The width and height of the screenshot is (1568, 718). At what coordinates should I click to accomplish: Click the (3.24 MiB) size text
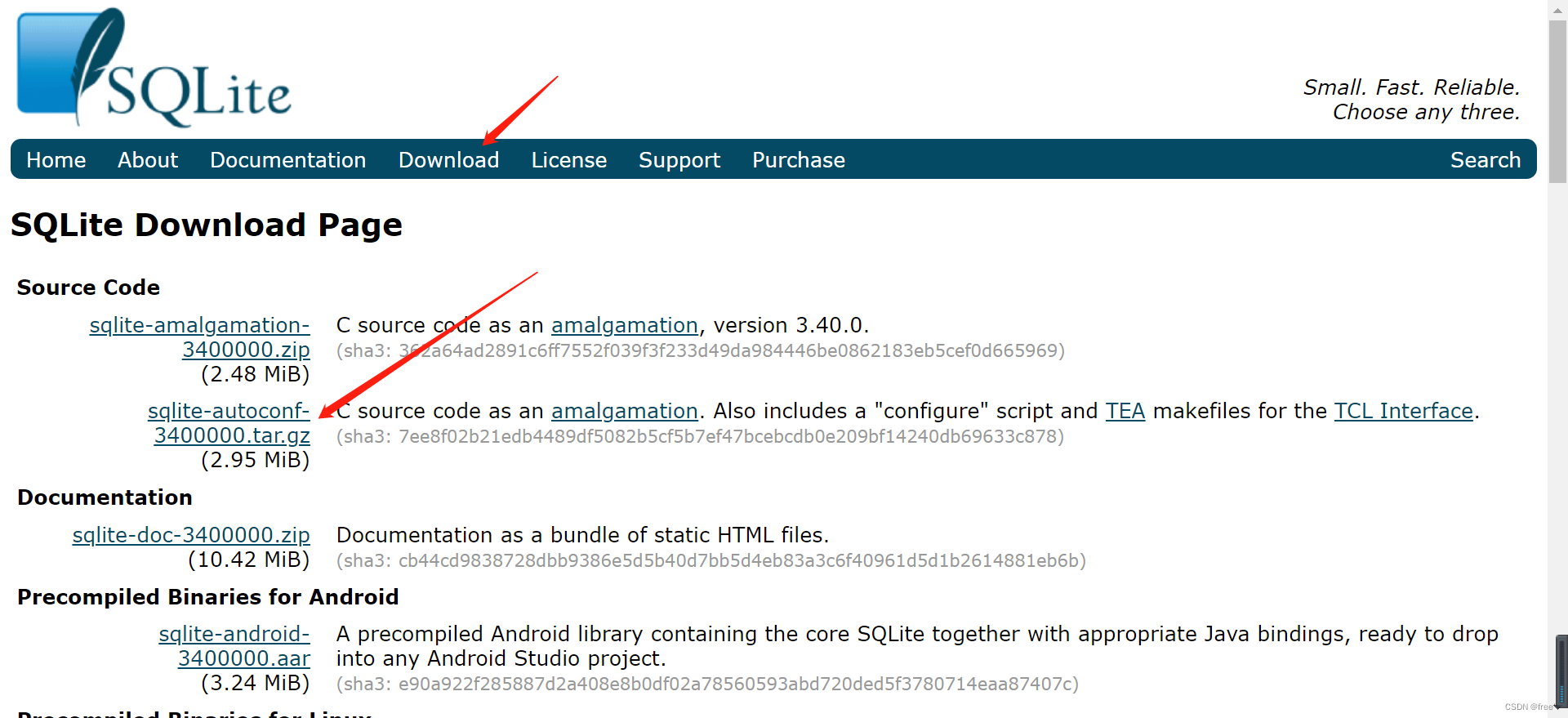point(255,683)
